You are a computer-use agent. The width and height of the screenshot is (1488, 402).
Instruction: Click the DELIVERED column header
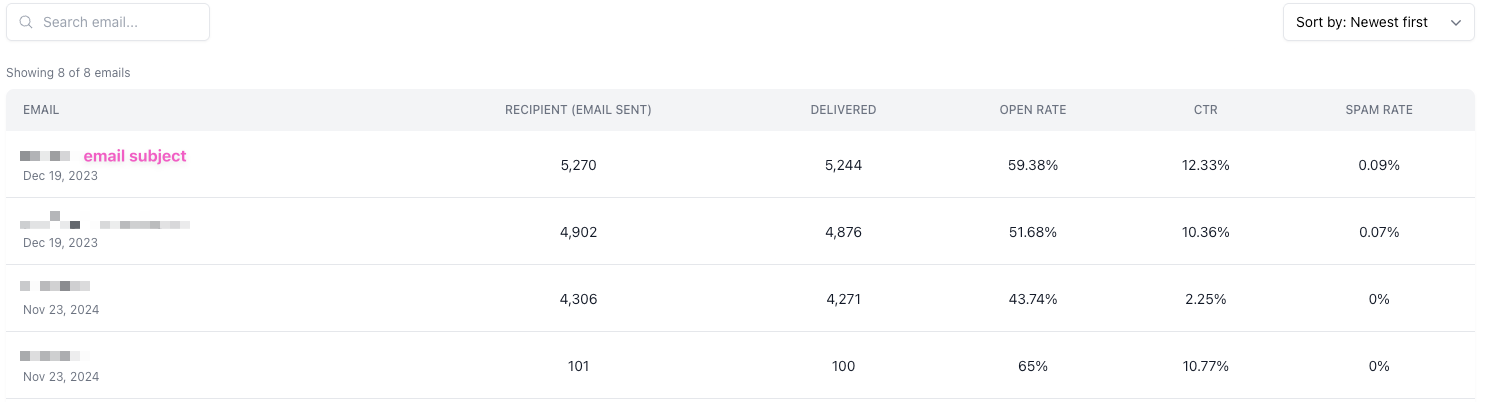coord(843,110)
